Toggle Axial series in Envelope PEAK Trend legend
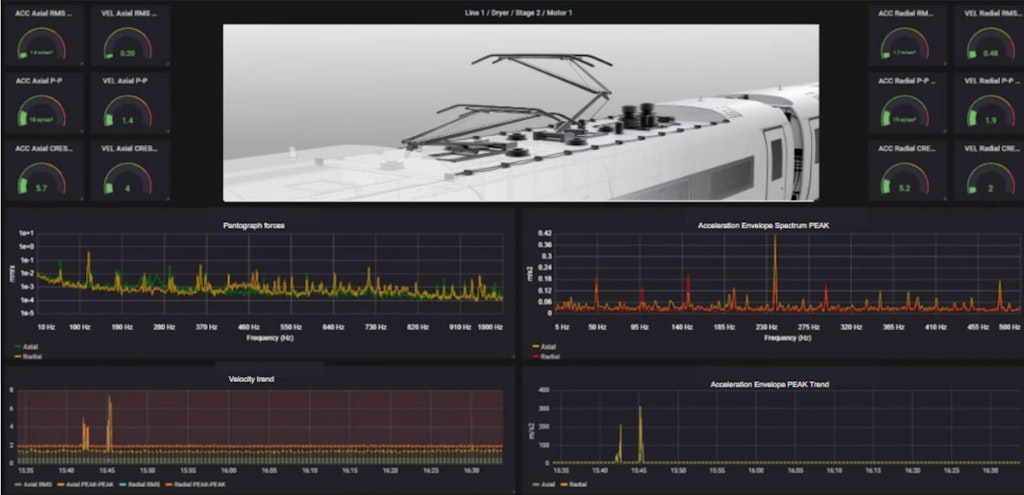 click(544, 485)
